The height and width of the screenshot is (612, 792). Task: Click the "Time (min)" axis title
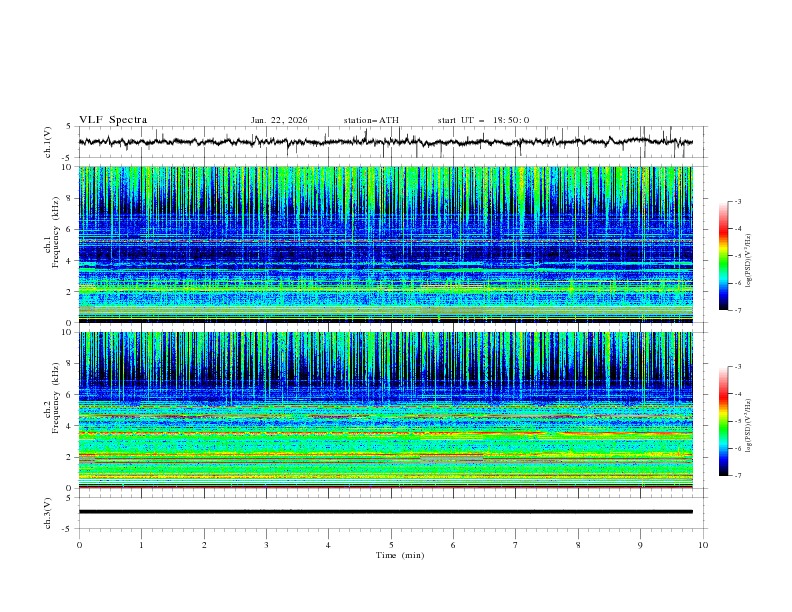(x=400, y=555)
